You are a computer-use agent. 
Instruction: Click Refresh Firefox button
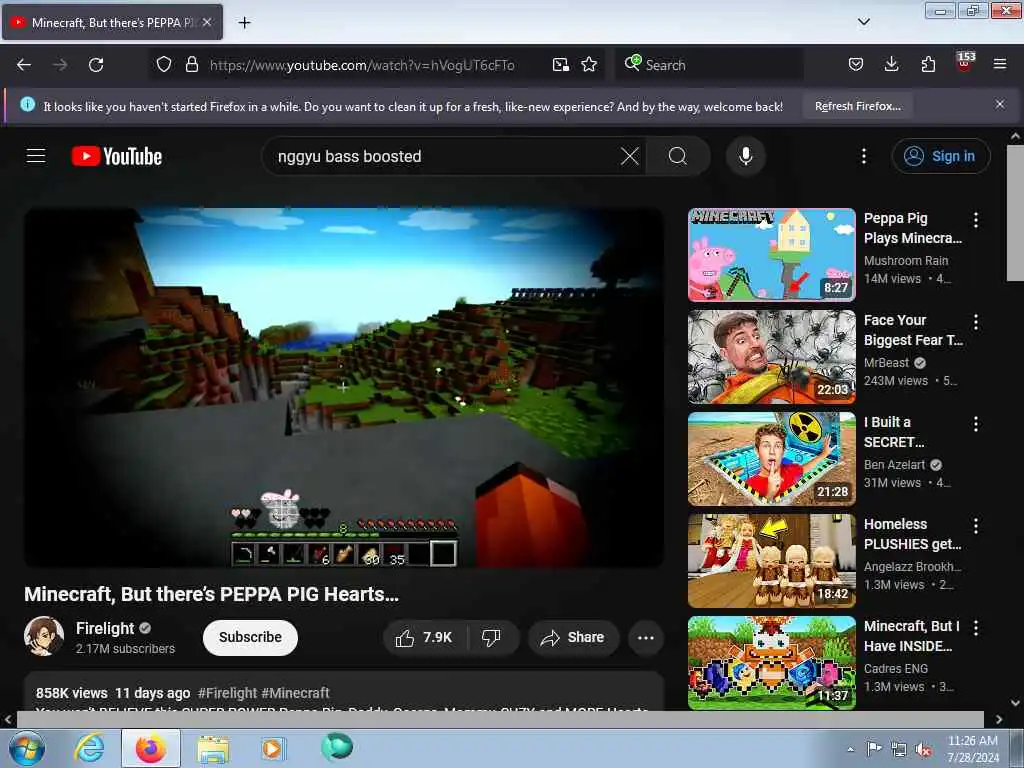[x=857, y=106]
